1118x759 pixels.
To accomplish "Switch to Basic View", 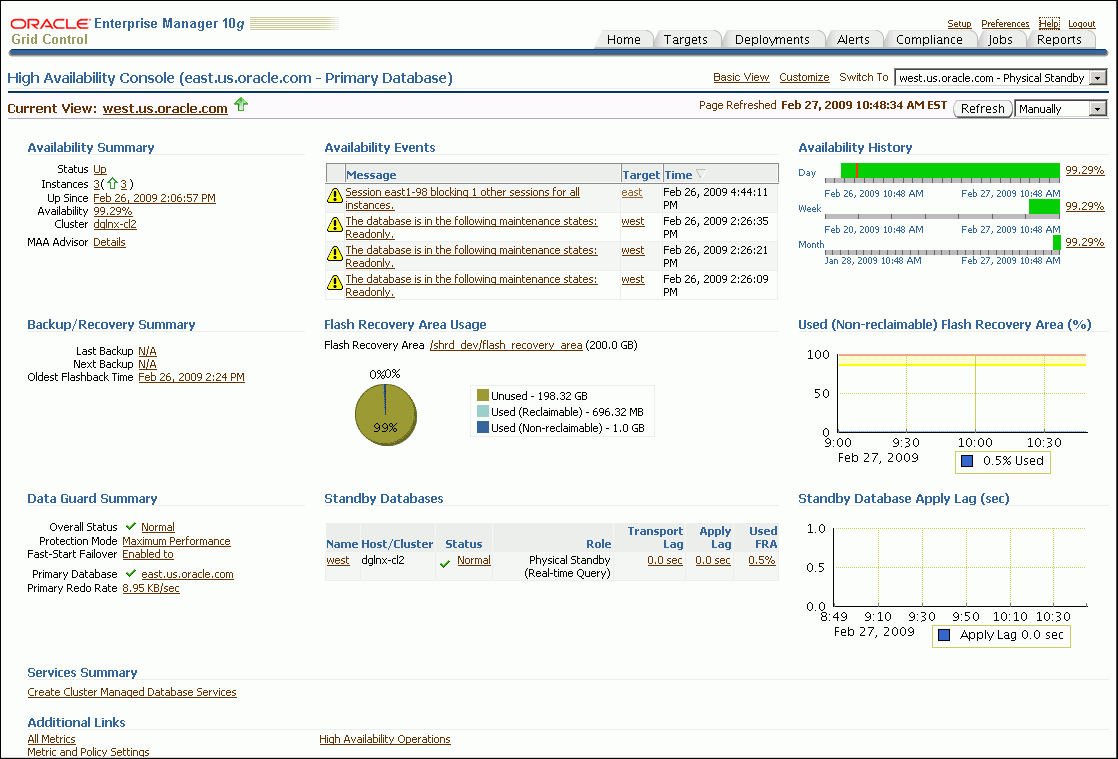I will pos(741,77).
